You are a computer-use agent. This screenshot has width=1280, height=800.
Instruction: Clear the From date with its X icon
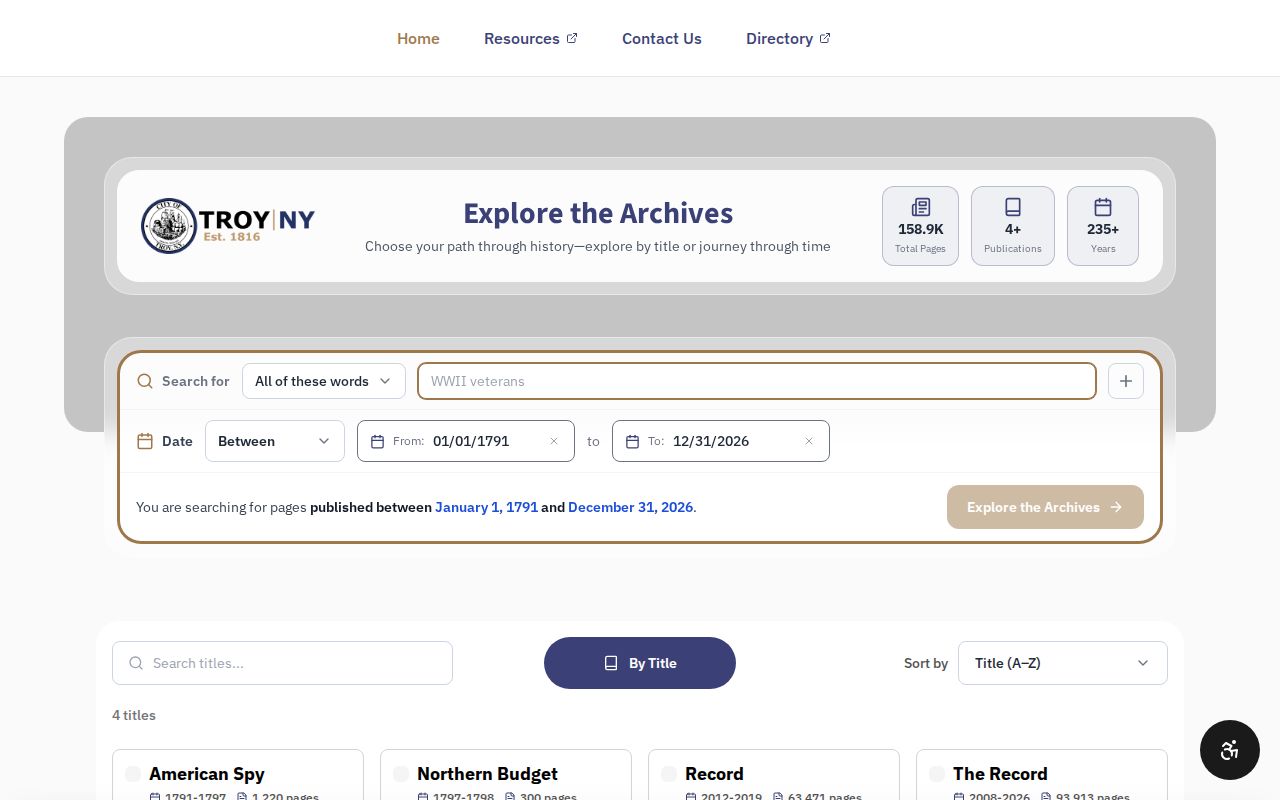coord(554,441)
